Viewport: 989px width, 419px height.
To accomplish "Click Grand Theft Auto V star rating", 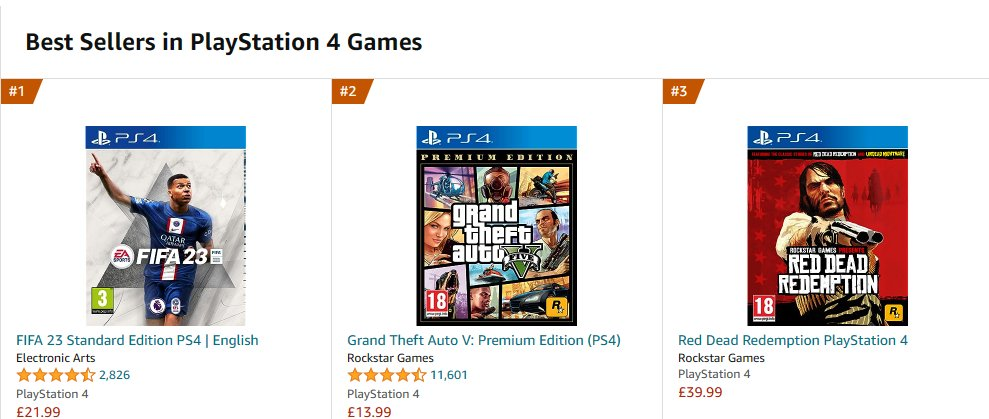I will coord(386,375).
